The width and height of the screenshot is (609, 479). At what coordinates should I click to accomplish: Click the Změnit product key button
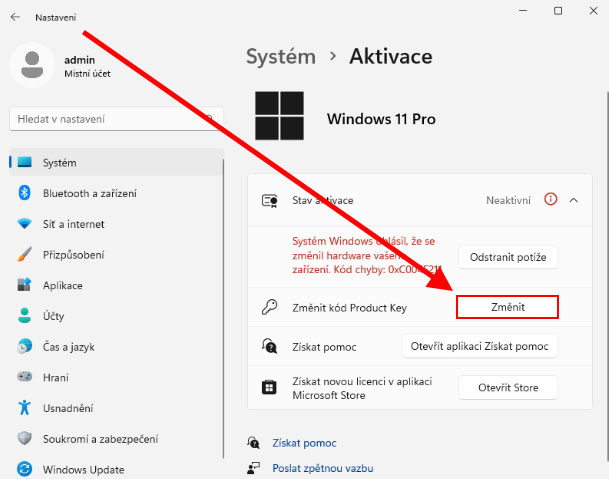coord(507,307)
